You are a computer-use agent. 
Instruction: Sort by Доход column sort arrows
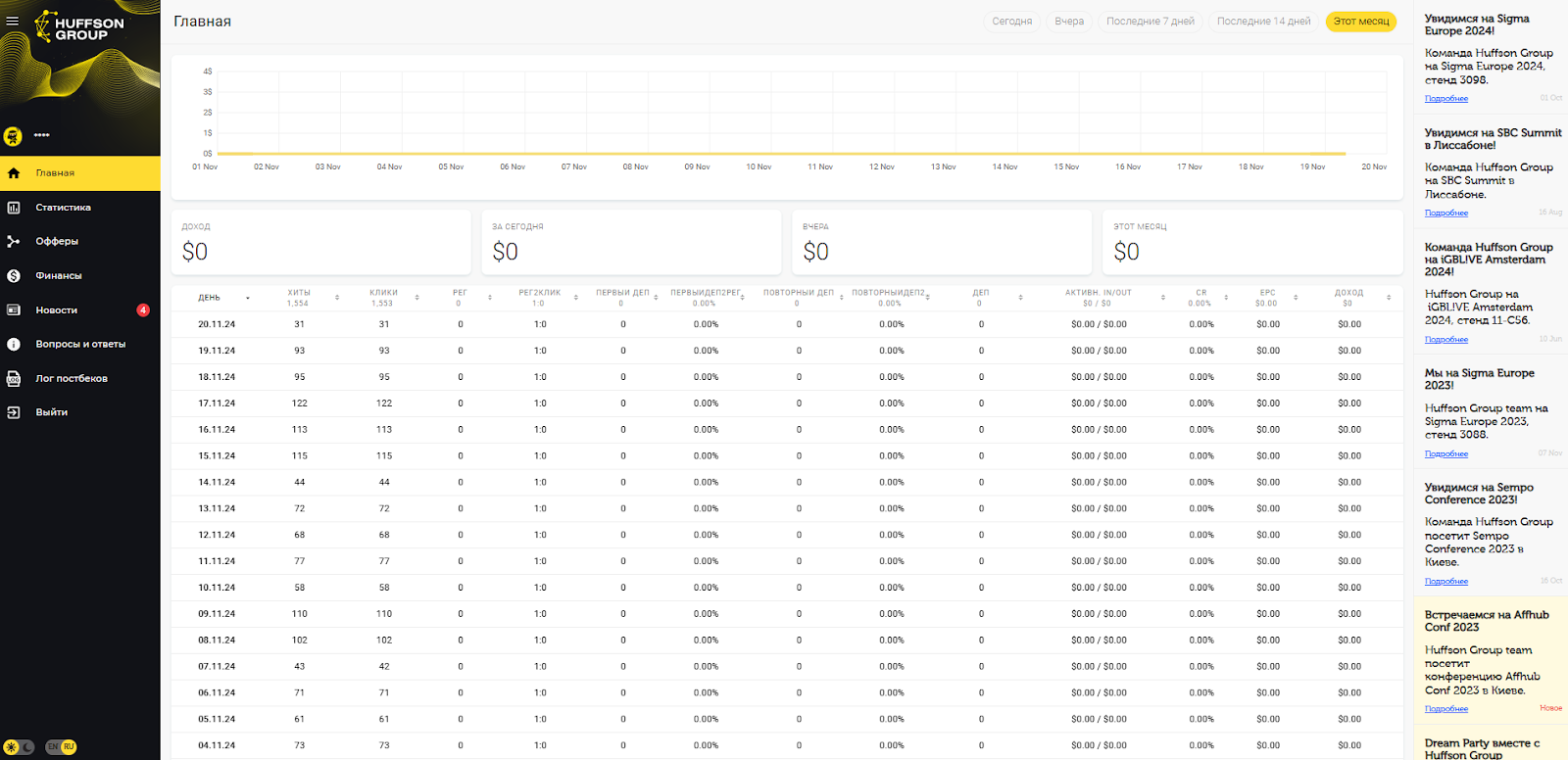pos(1389,298)
